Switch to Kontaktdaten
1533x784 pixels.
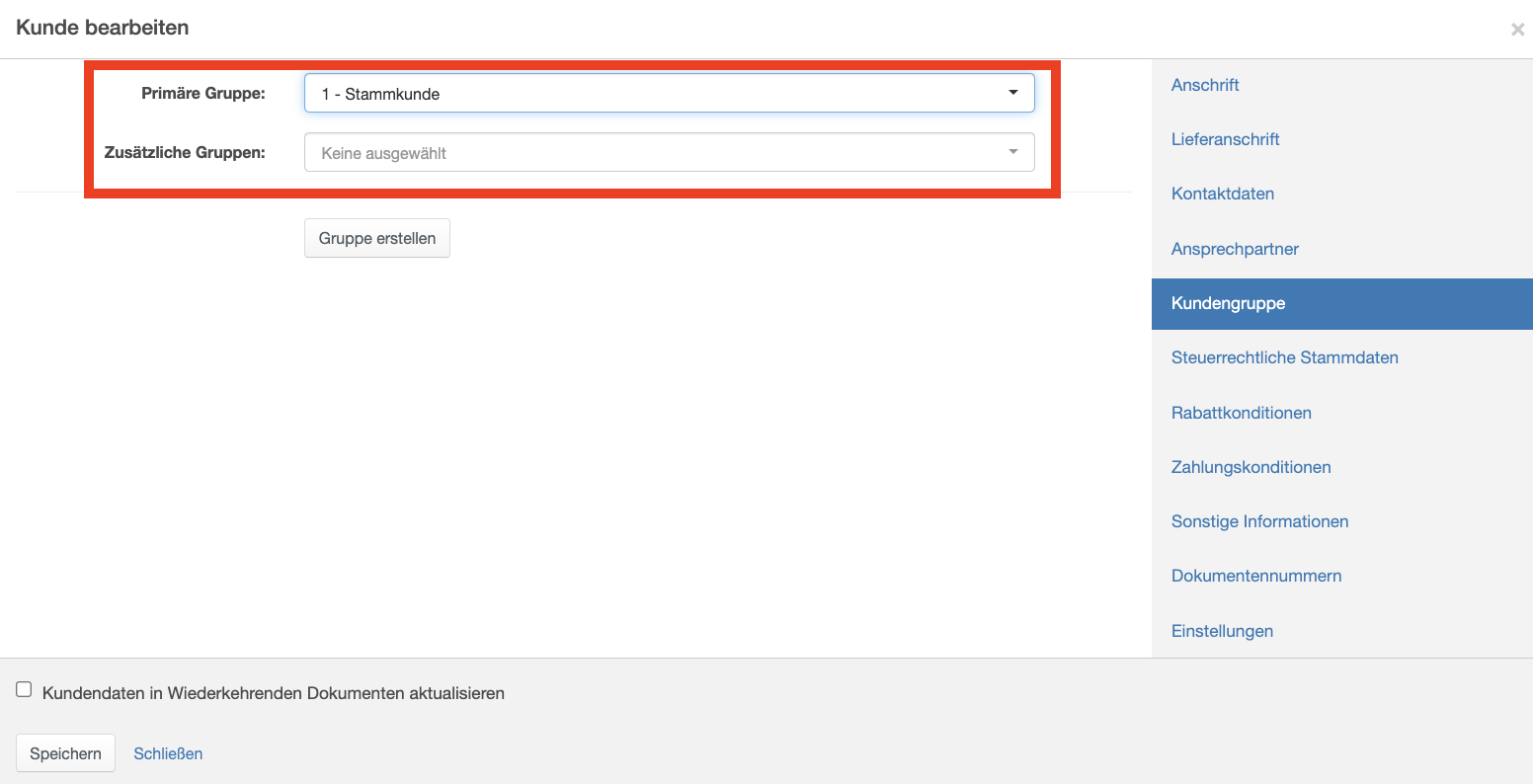coord(1222,194)
